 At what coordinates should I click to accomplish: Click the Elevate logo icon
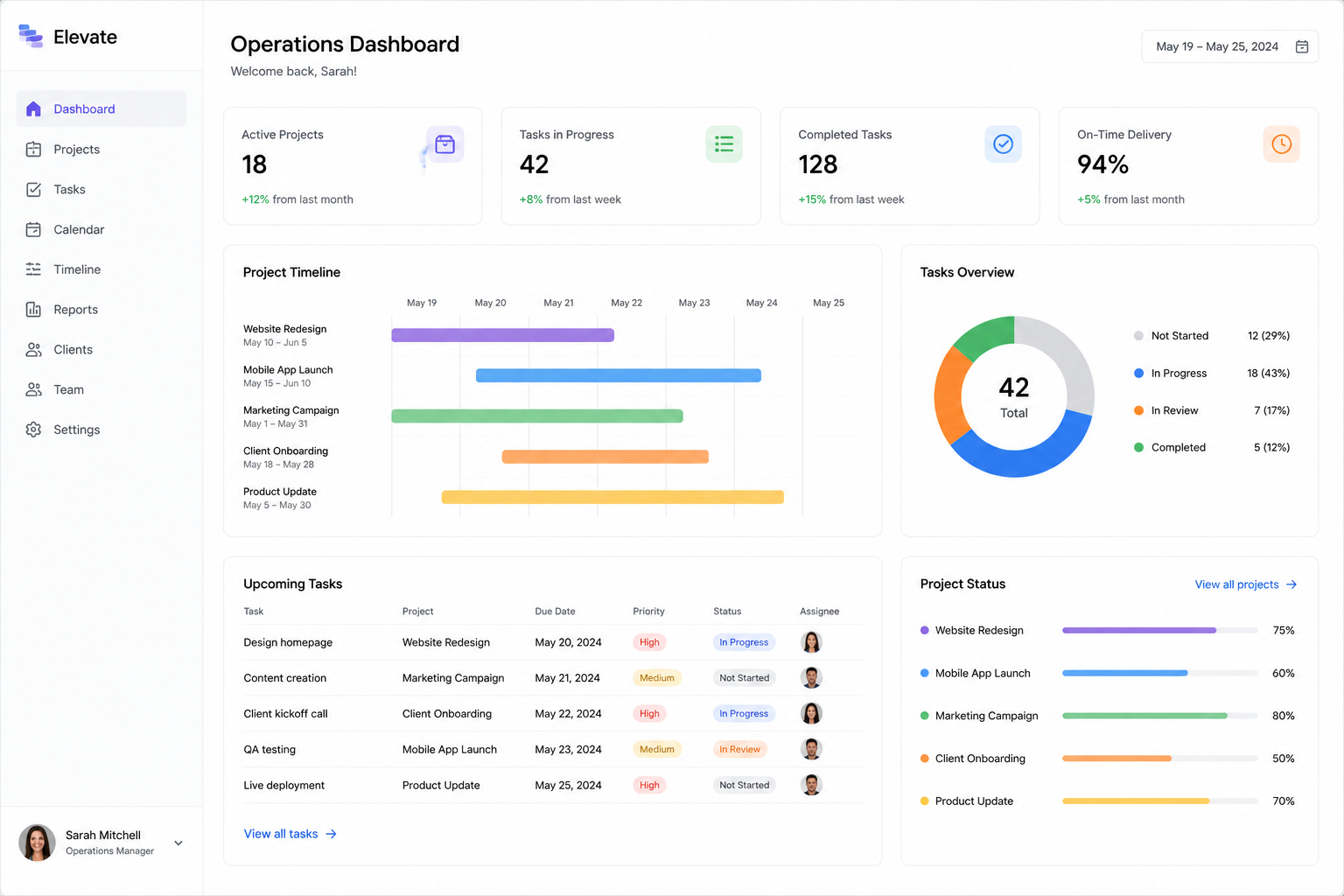pyautogui.click(x=31, y=36)
